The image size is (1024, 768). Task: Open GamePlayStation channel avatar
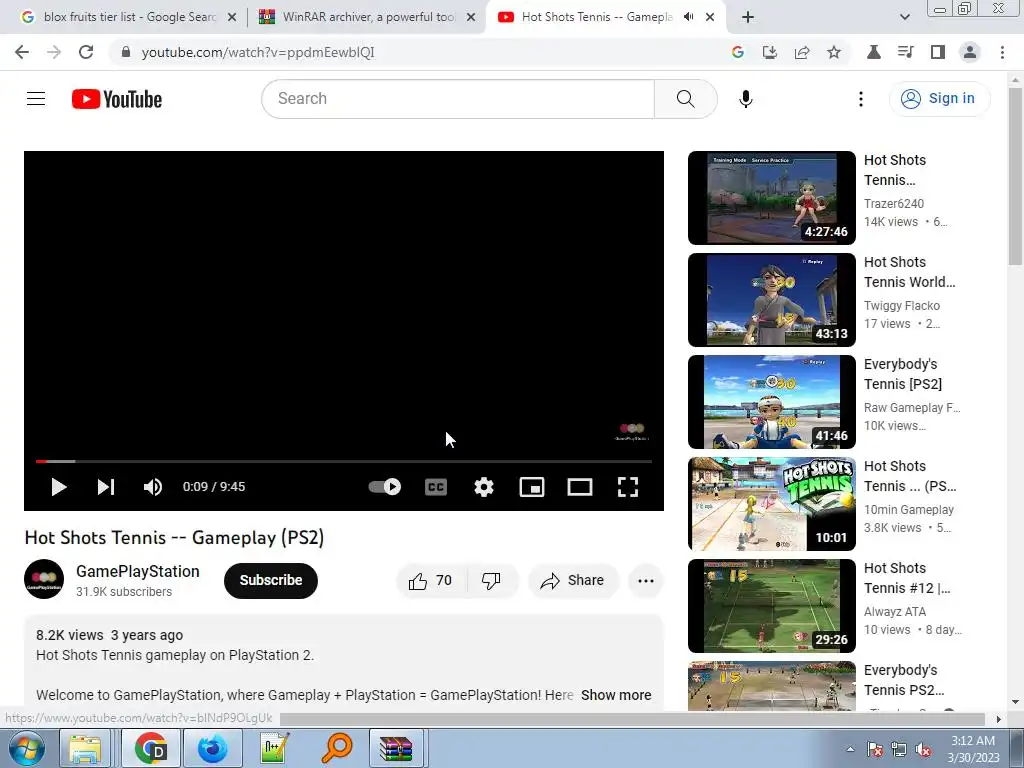click(x=44, y=579)
